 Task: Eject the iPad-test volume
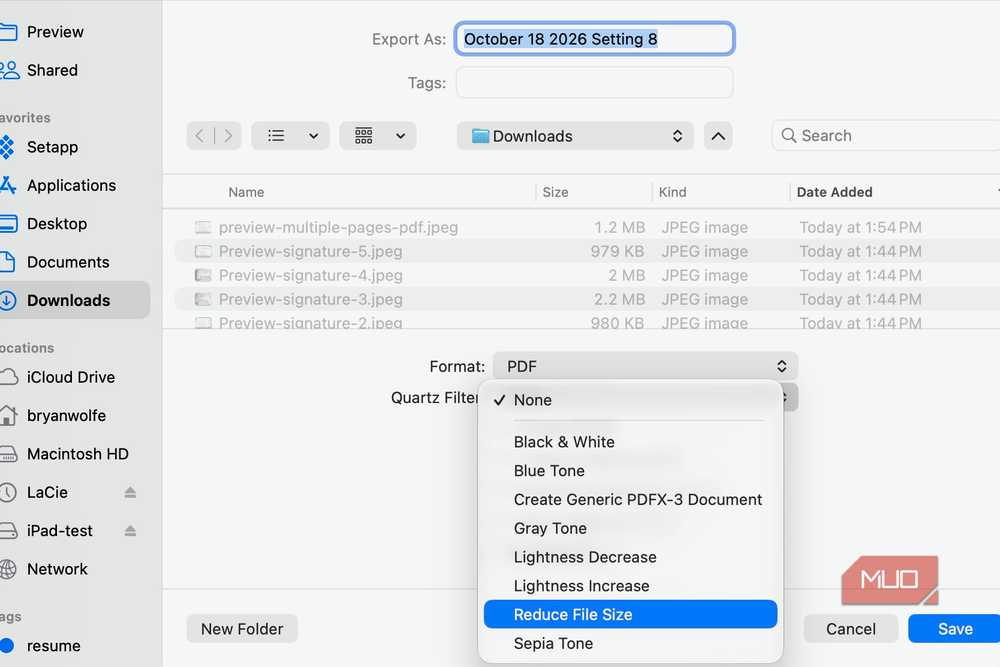pyautogui.click(x=130, y=531)
